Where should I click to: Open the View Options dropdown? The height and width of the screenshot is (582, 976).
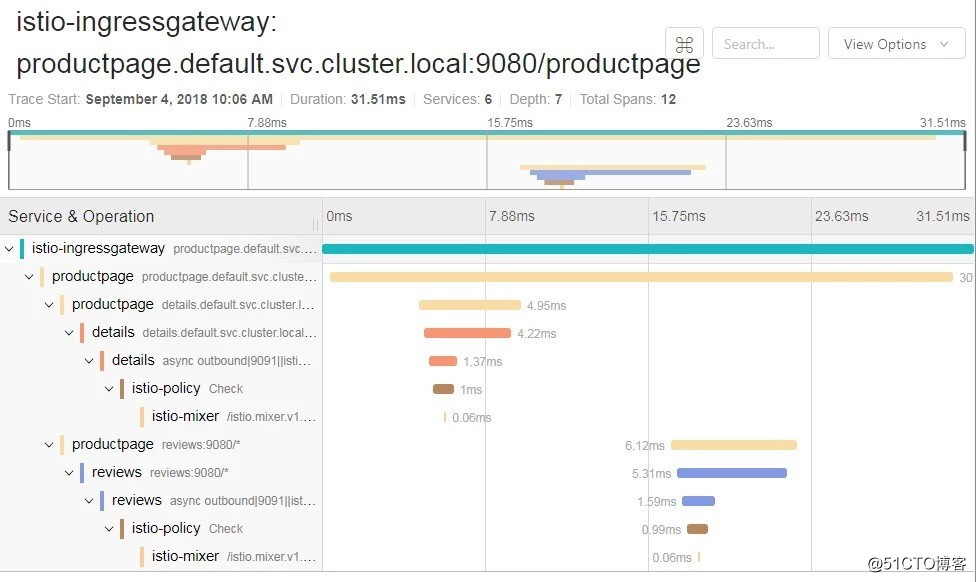coord(896,44)
